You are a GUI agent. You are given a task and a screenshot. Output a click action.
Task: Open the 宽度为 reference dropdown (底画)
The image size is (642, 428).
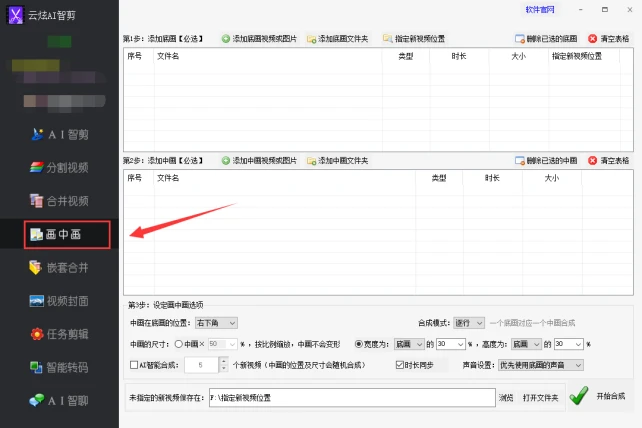tap(409, 344)
